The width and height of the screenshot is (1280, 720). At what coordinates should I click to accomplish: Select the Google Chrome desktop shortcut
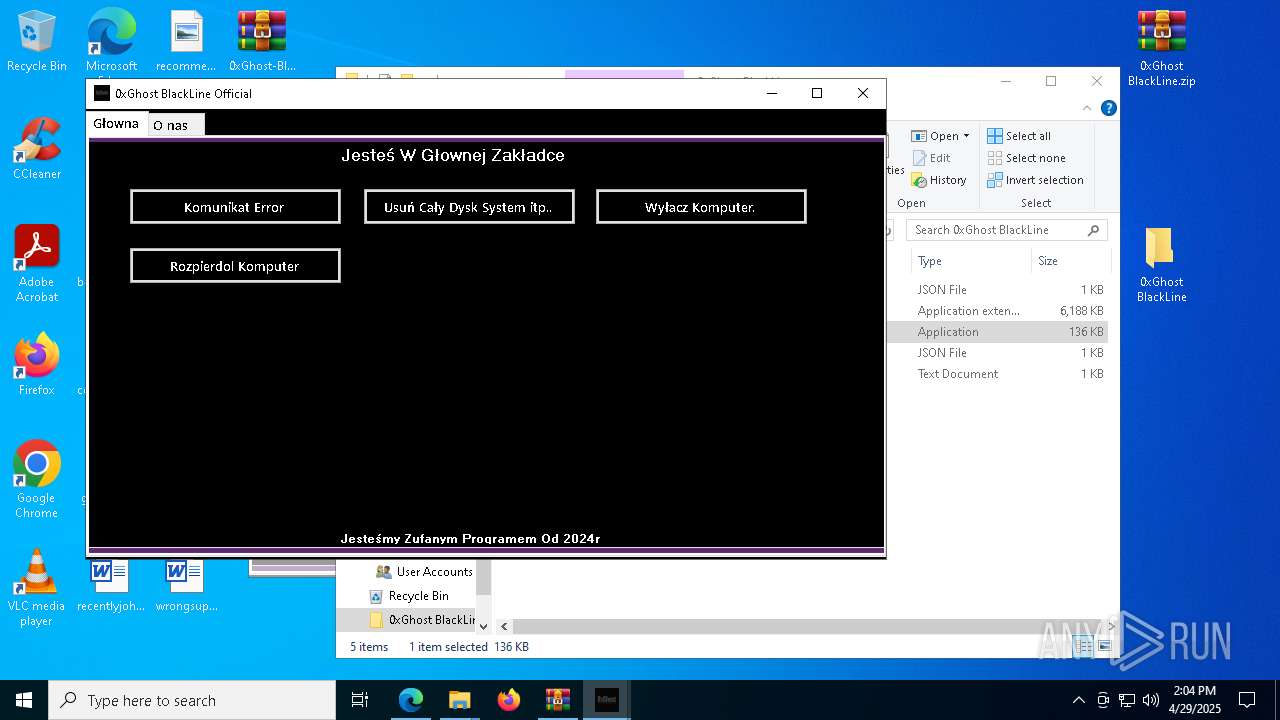37,479
